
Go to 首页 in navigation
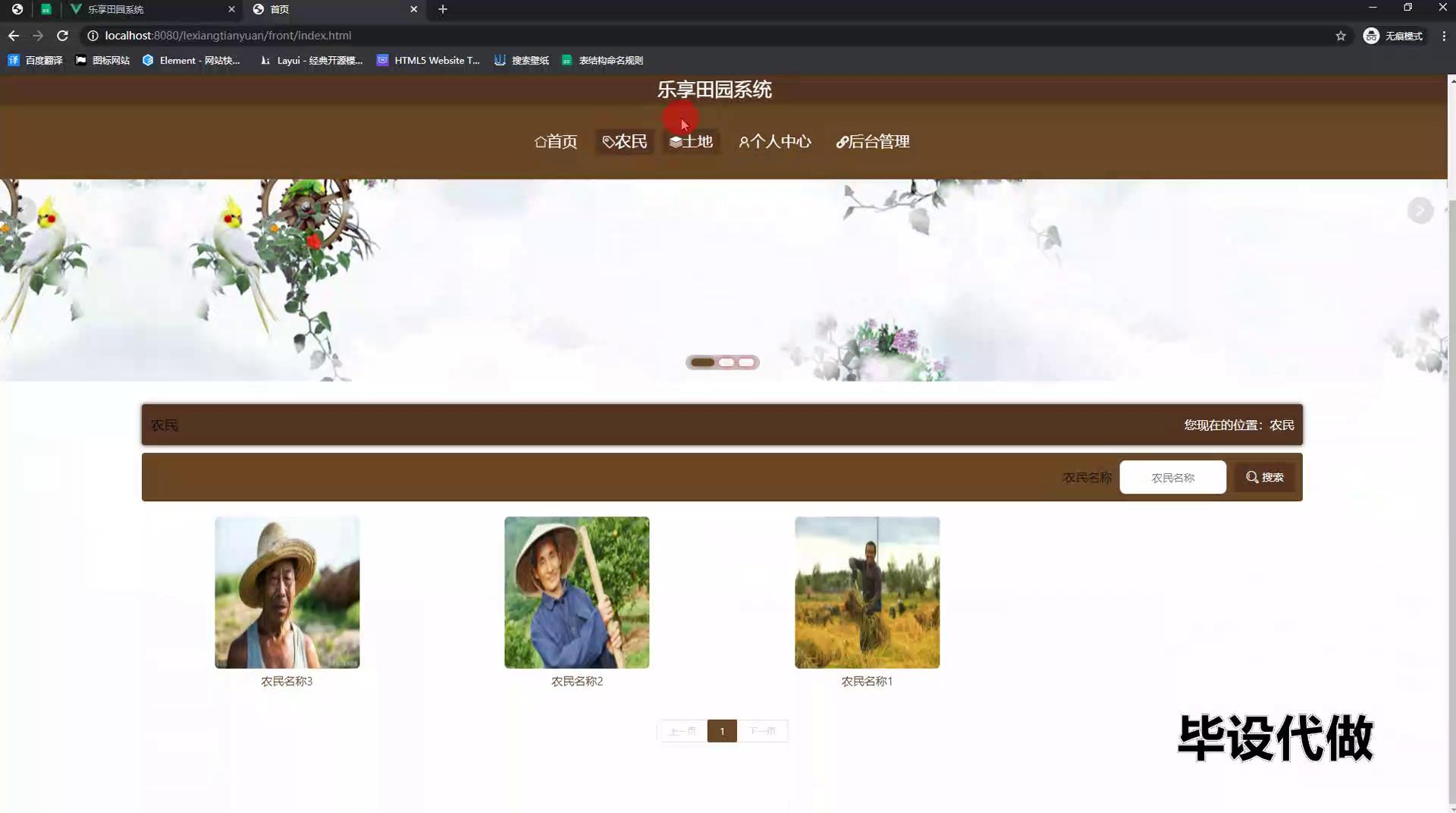tap(556, 142)
